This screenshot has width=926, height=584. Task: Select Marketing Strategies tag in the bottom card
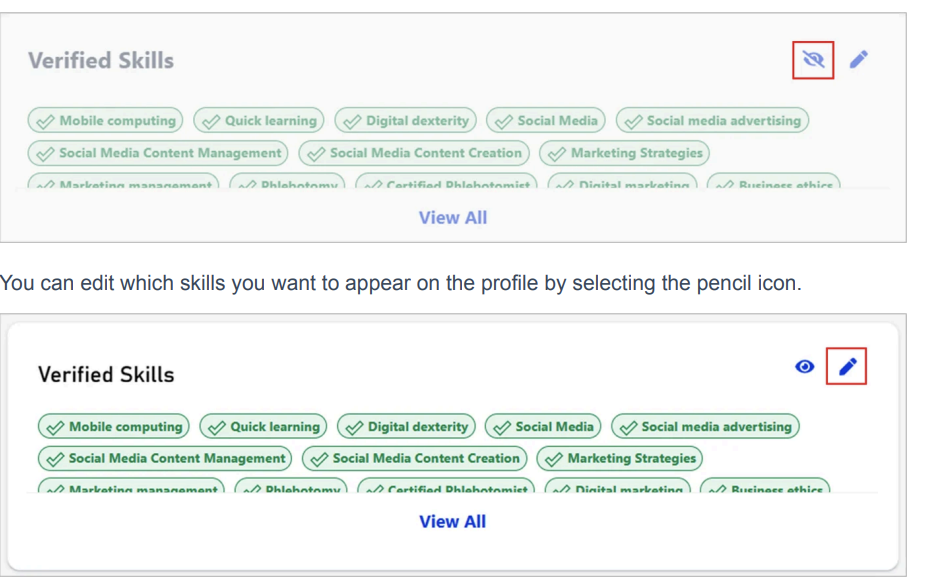(x=620, y=458)
